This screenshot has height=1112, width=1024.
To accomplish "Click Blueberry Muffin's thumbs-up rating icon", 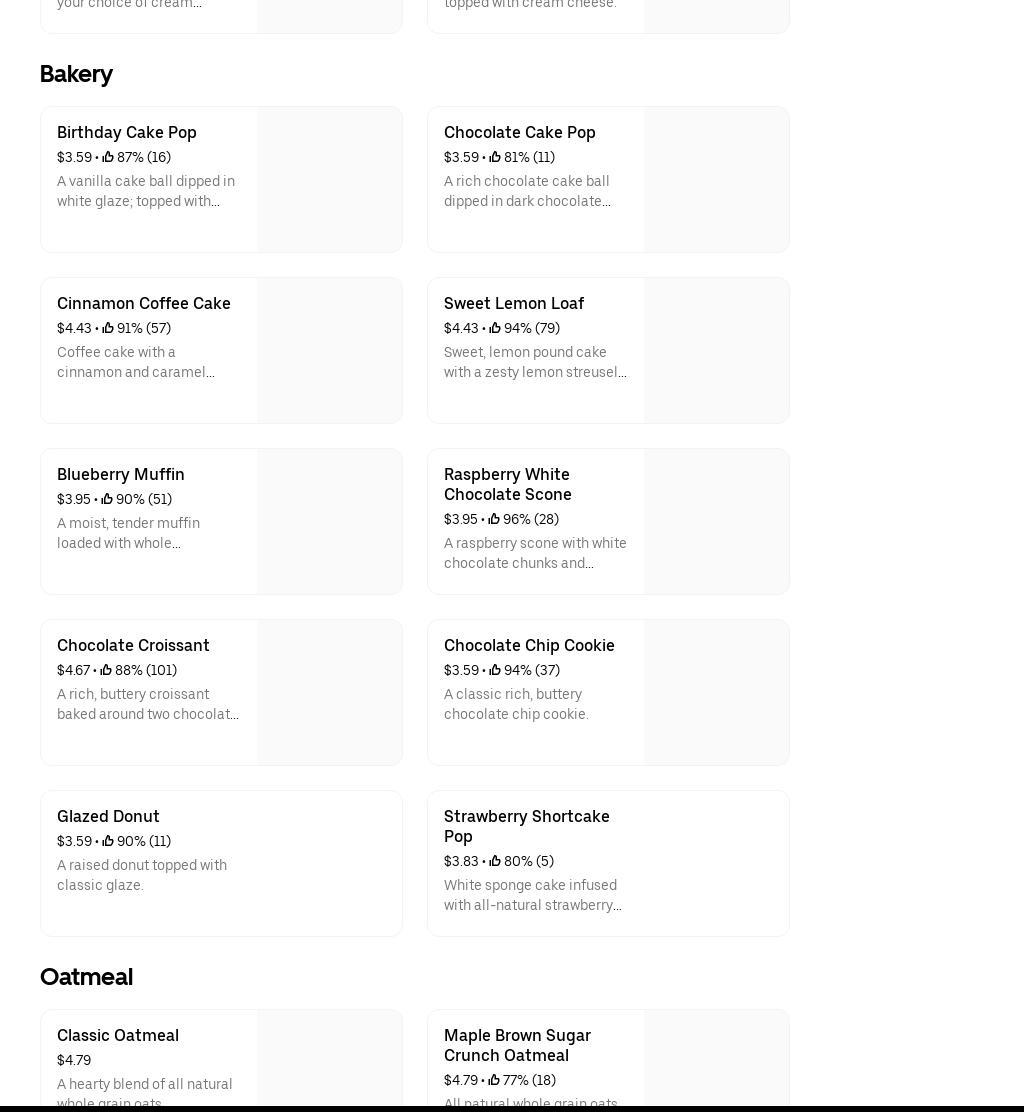I will [107, 499].
